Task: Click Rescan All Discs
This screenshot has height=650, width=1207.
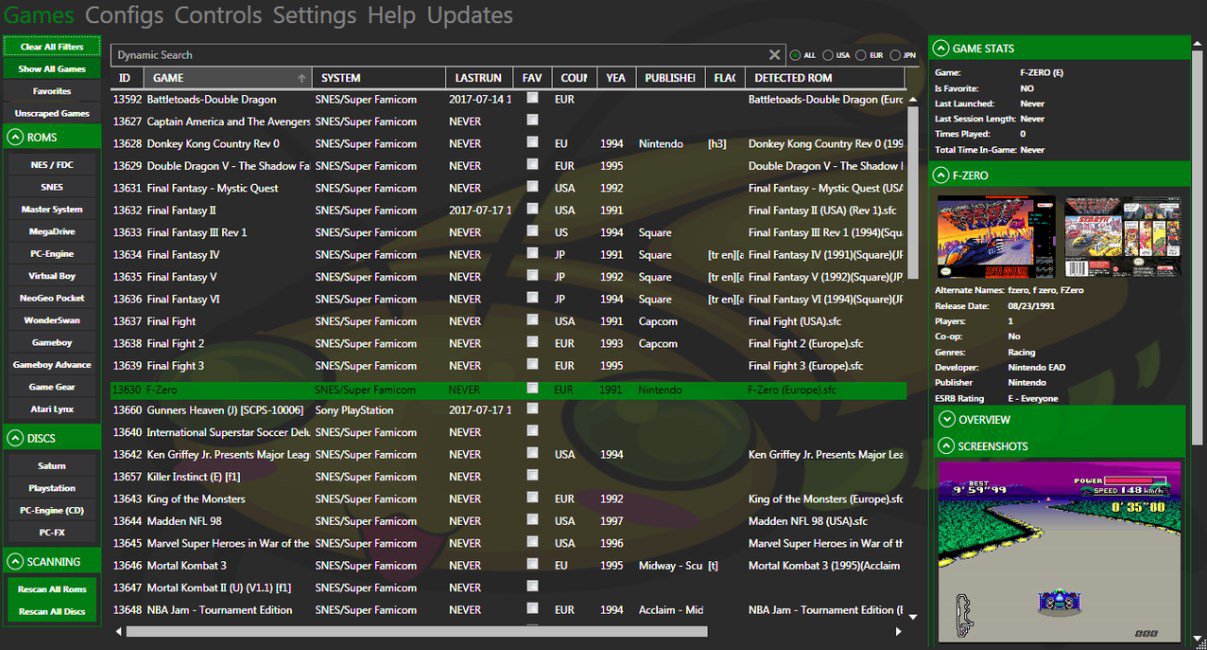Action: [52, 612]
